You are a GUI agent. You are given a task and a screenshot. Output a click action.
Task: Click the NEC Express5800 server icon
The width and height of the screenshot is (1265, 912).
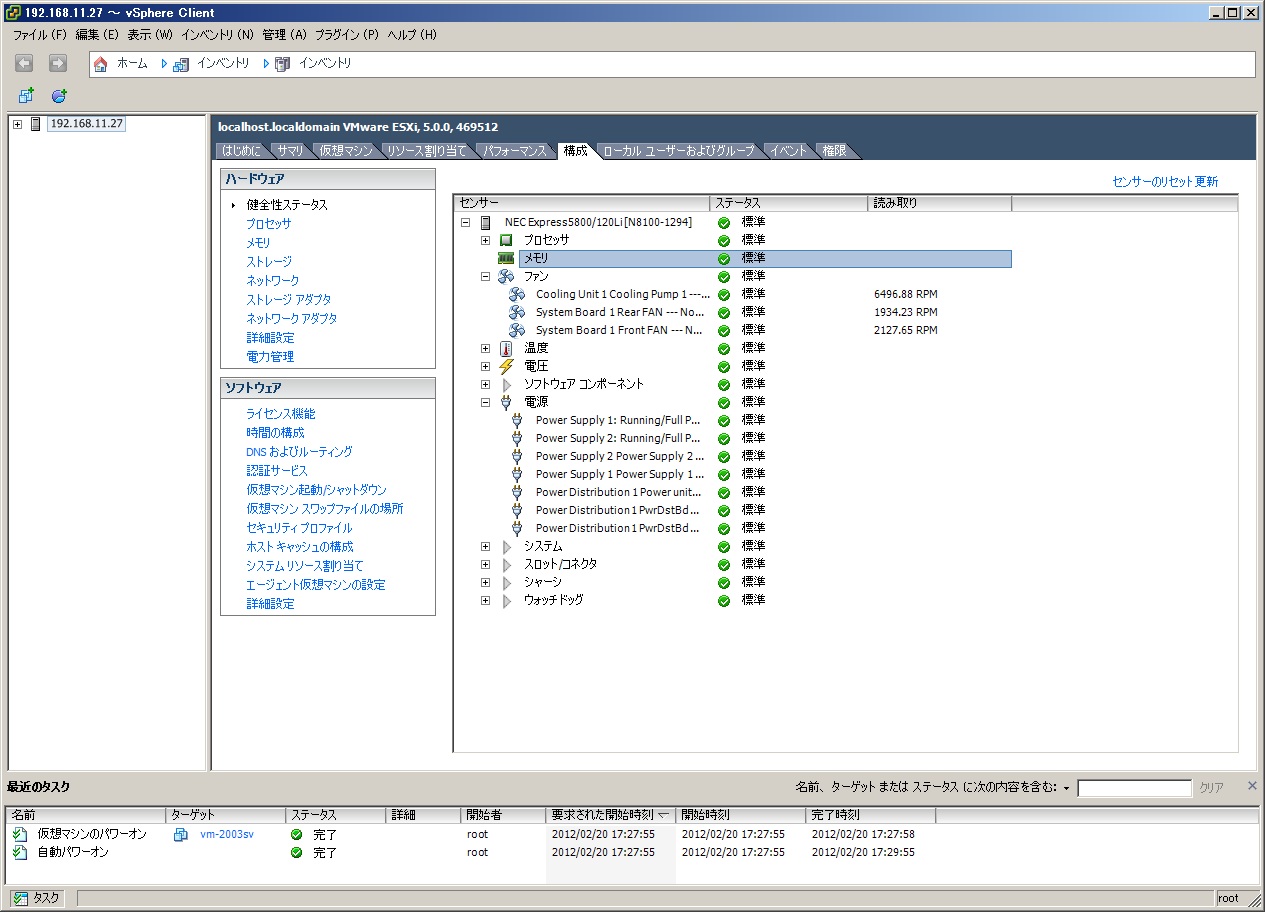click(x=486, y=222)
